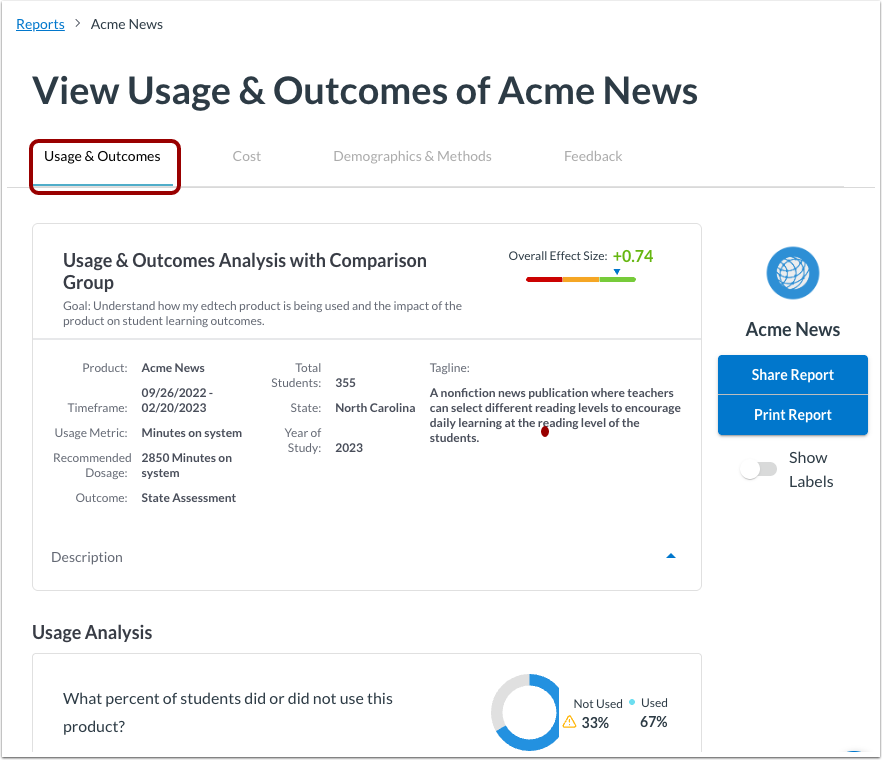882x760 pixels.
Task: Select the Feedback tab
Action: point(592,156)
